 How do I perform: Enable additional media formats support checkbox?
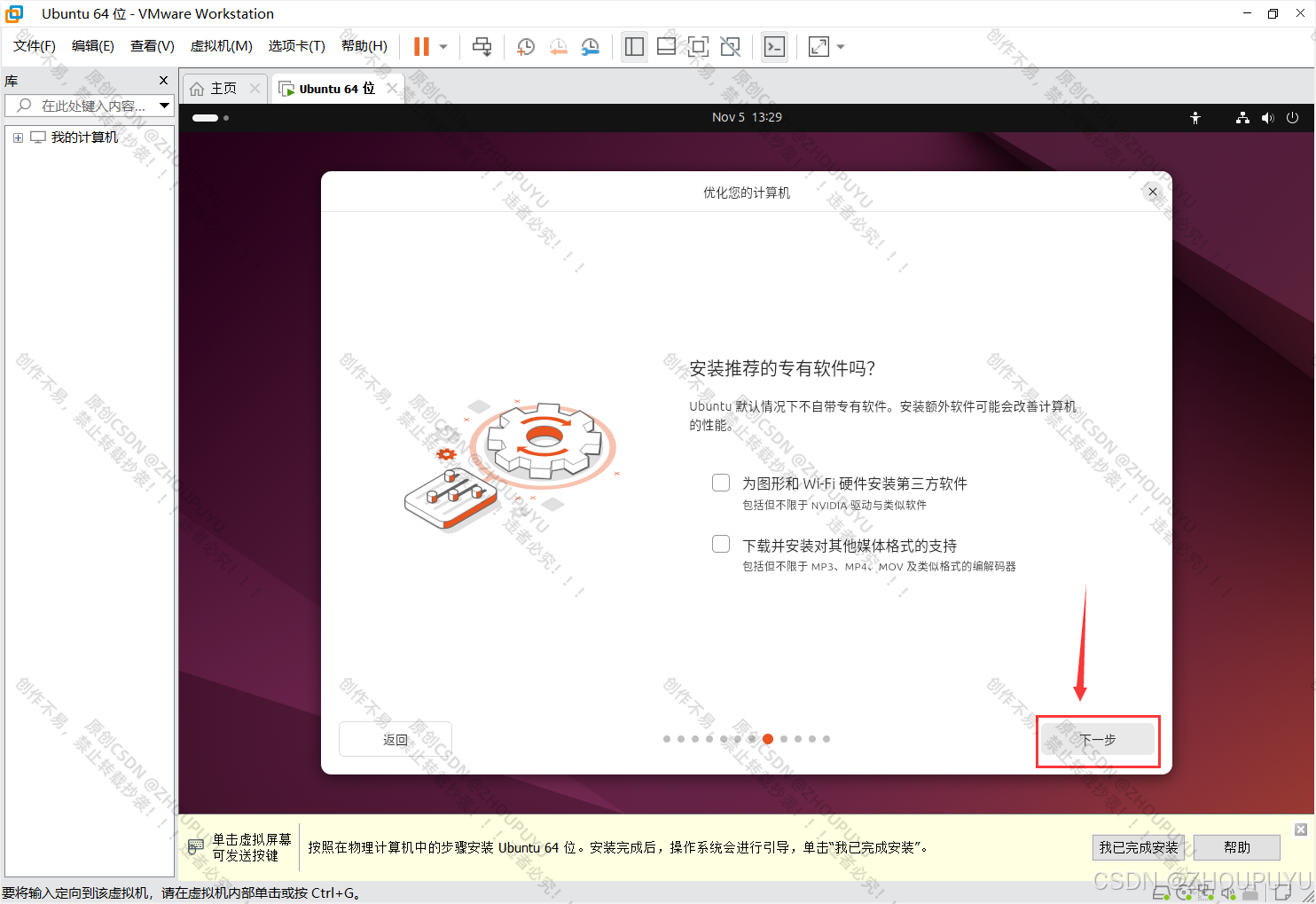tap(721, 544)
